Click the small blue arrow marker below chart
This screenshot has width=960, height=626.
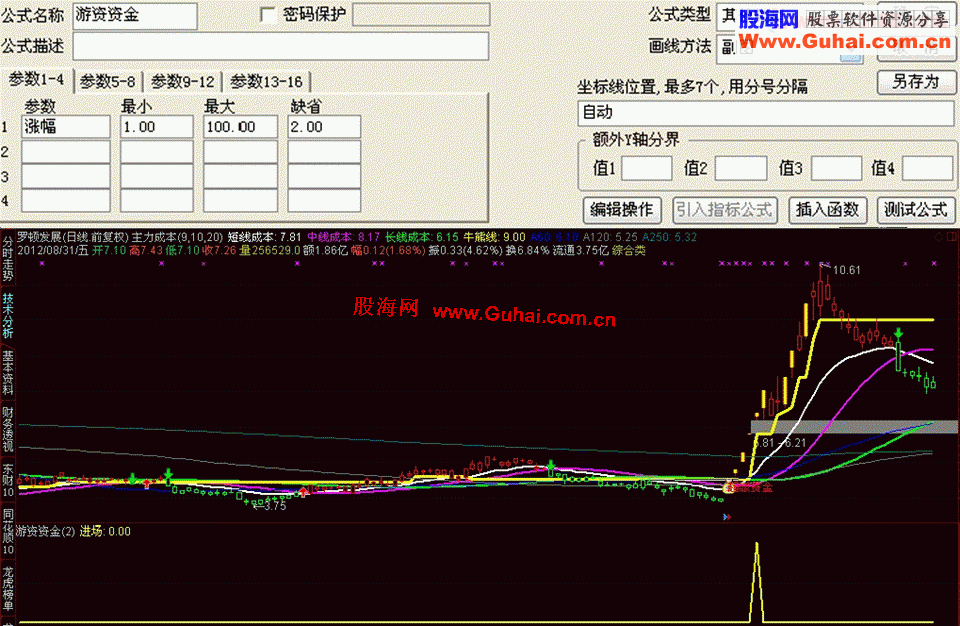pos(727,517)
